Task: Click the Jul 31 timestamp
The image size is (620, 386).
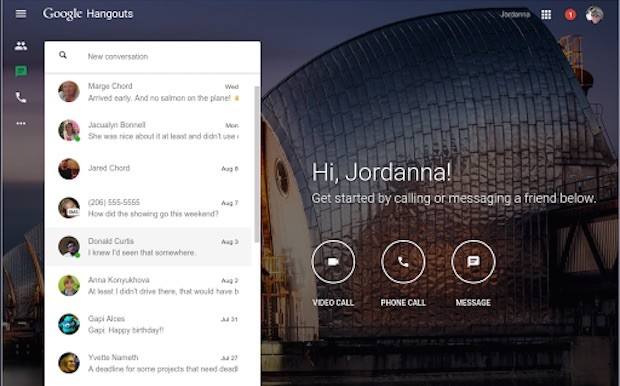Action: pyautogui.click(x=229, y=319)
